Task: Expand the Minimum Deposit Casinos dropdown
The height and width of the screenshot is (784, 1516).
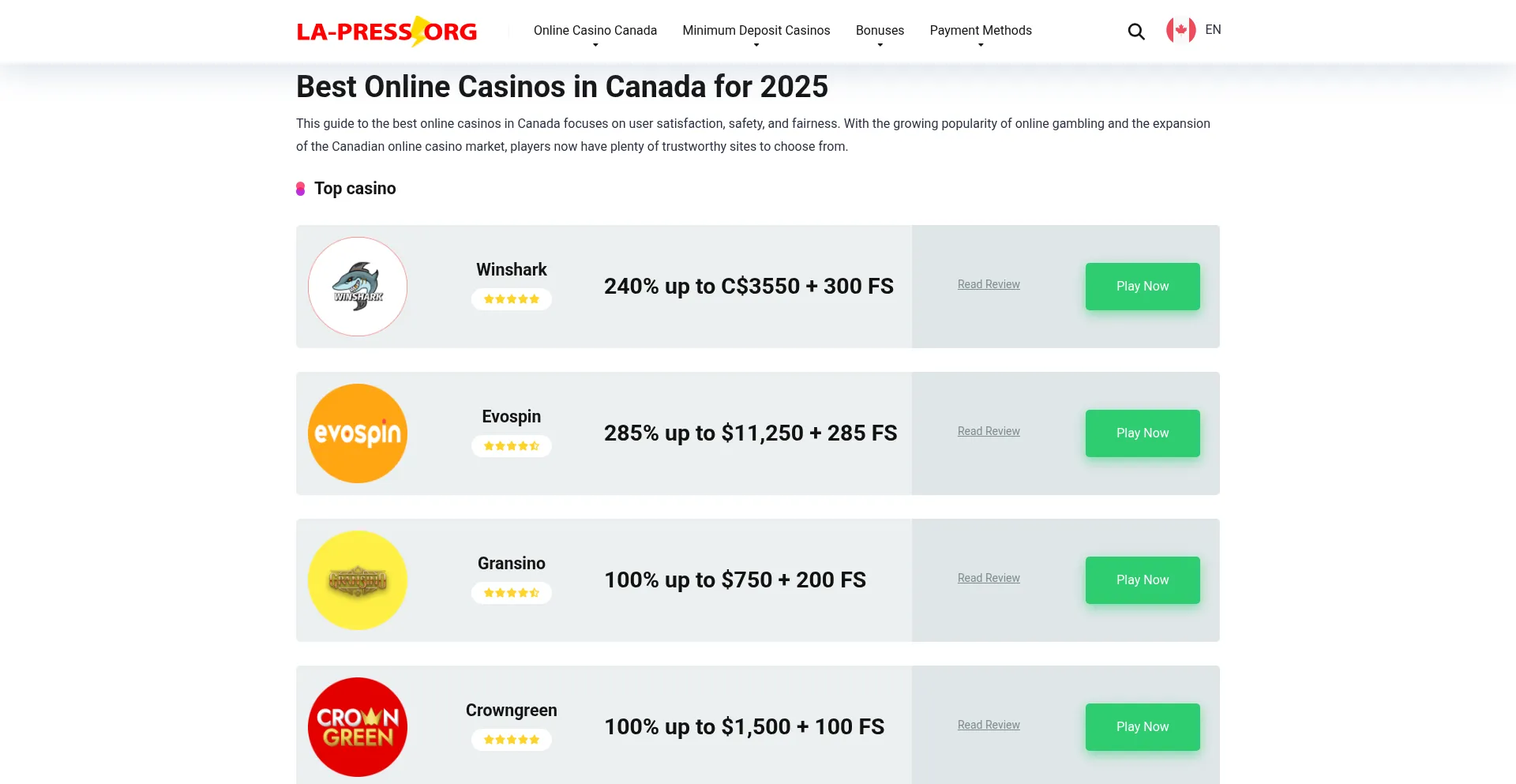Action: tap(756, 31)
